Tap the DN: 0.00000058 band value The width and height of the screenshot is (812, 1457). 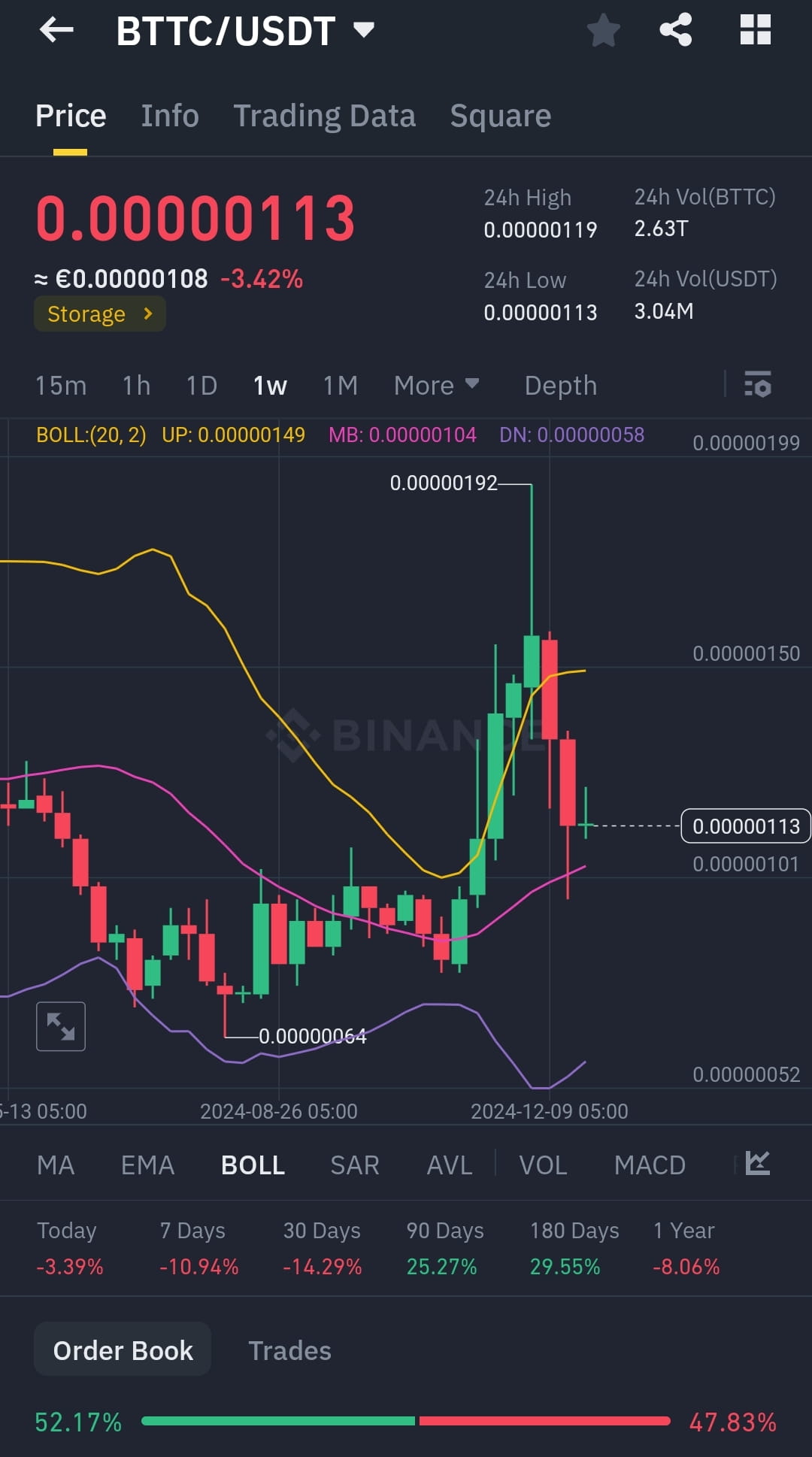click(x=571, y=435)
